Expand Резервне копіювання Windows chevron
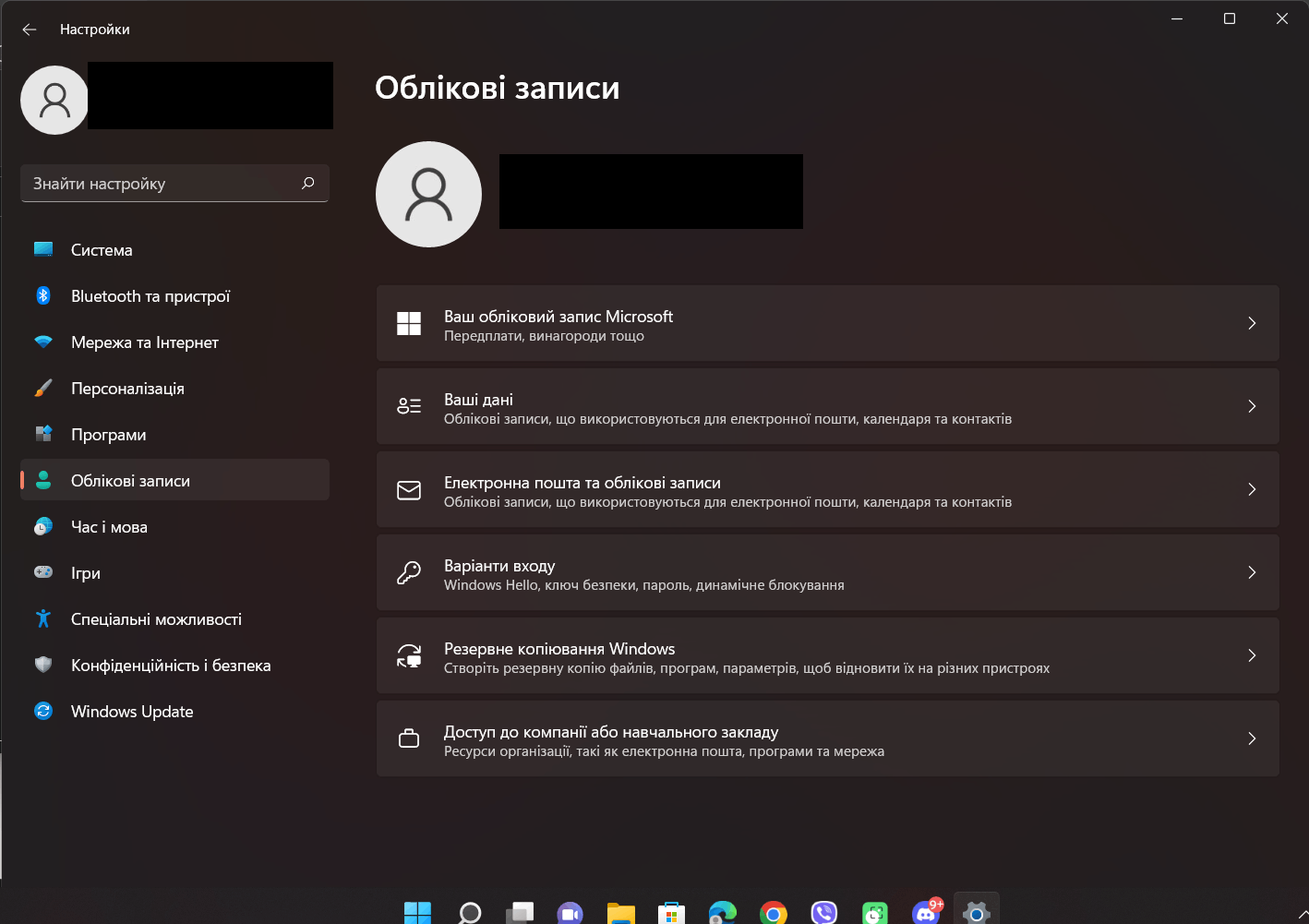1309x924 pixels. click(x=1252, y=655)
